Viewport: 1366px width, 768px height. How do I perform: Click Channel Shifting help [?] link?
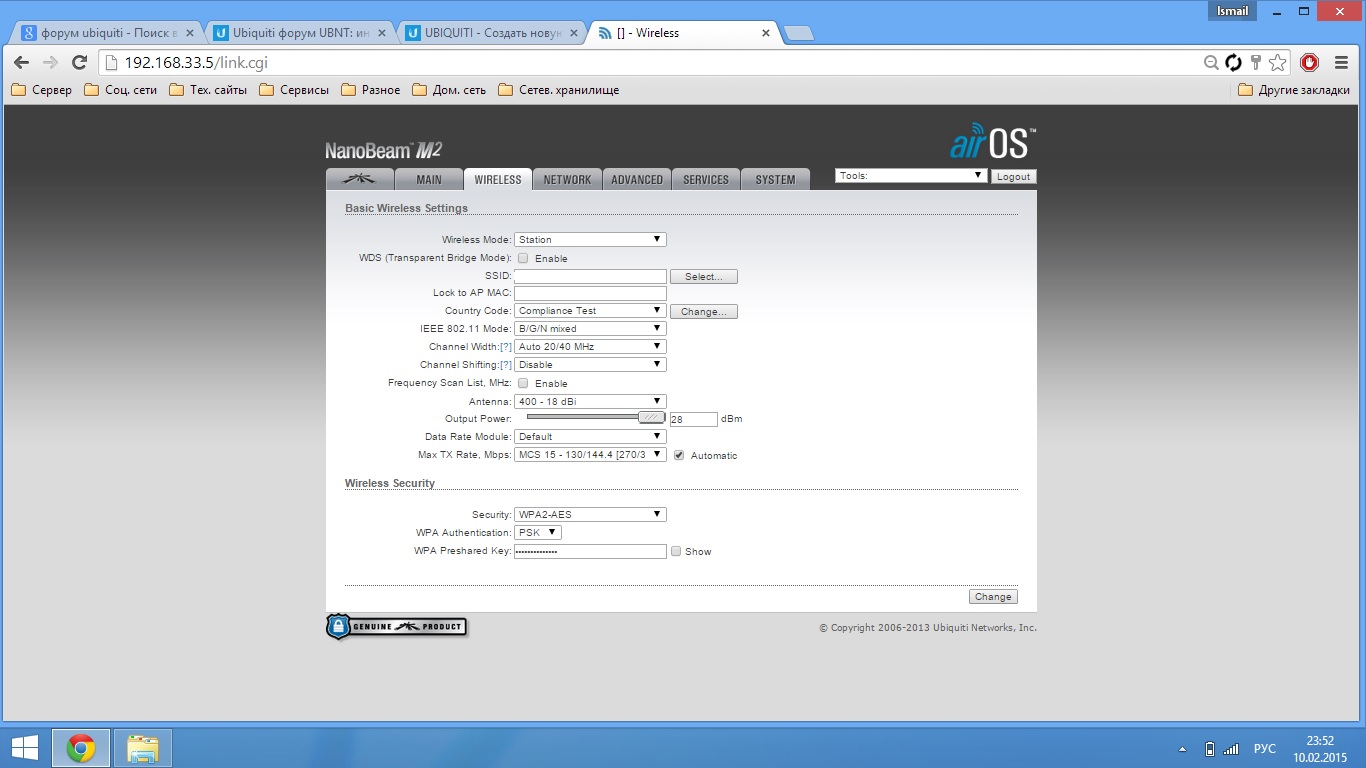506,365
